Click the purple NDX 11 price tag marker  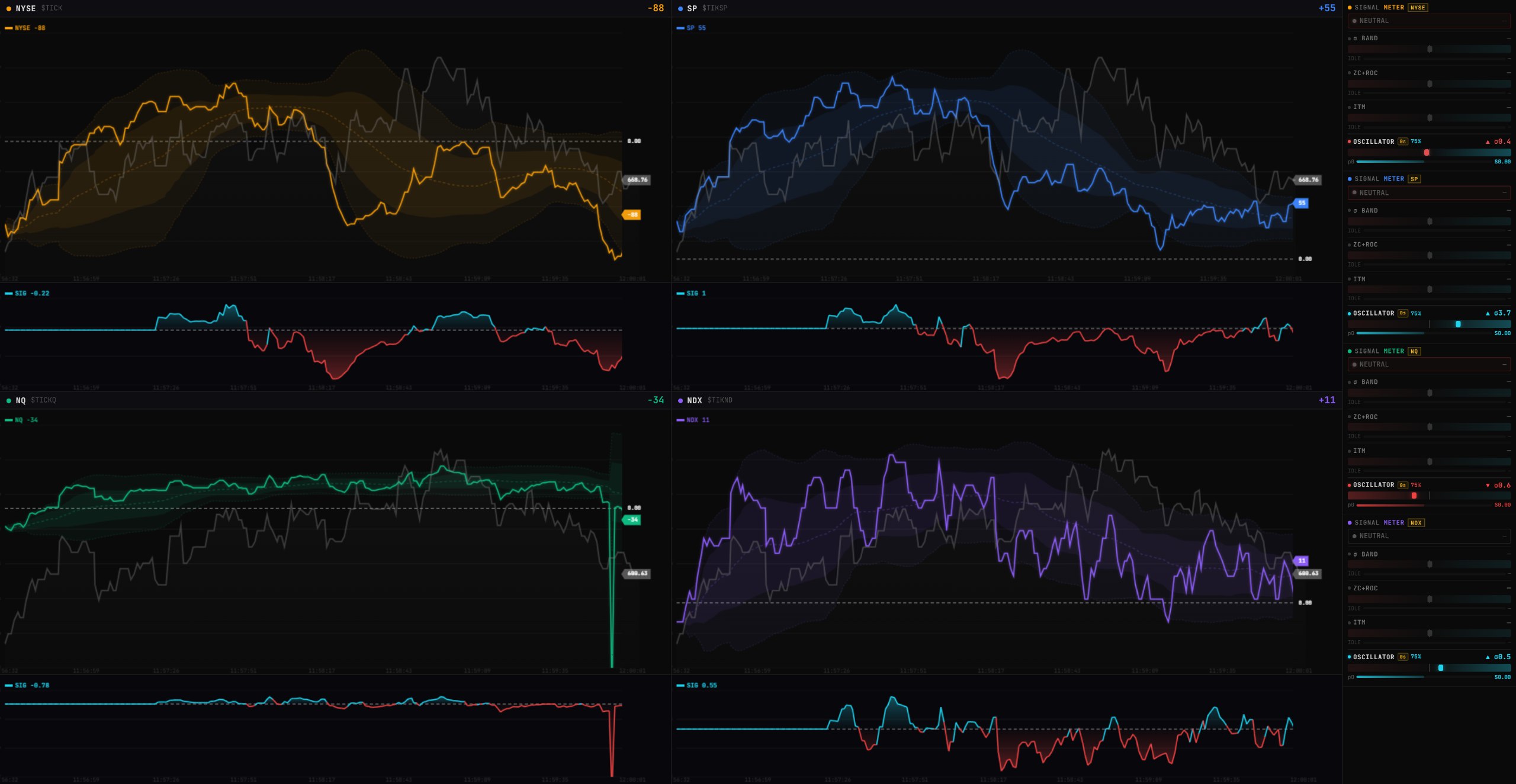point(1301,560)
